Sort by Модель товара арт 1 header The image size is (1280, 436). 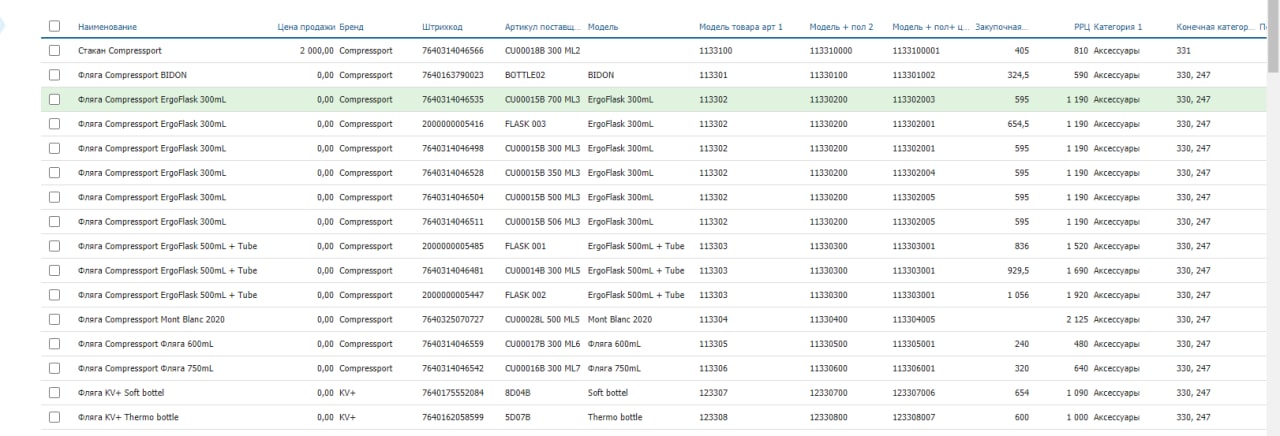click(x=741, y=26)
